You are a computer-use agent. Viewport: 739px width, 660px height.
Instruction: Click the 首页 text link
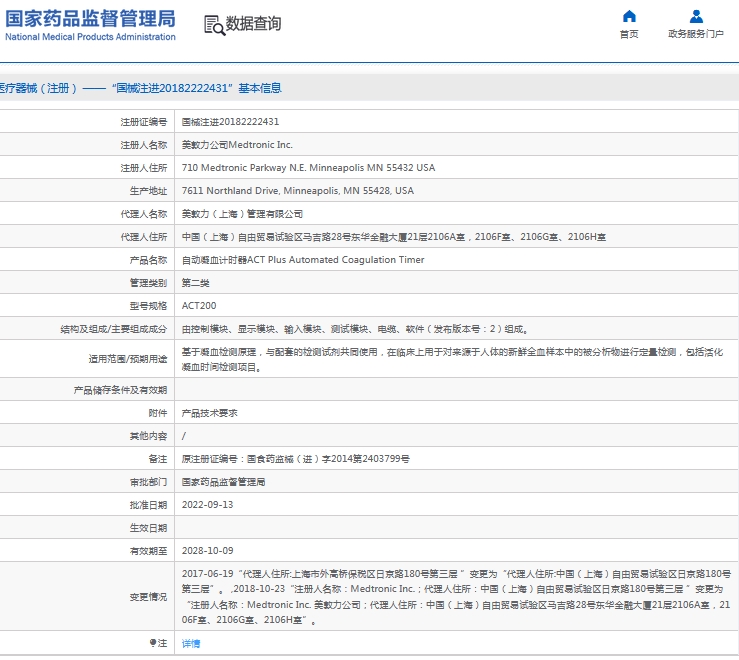coord(629,34)
